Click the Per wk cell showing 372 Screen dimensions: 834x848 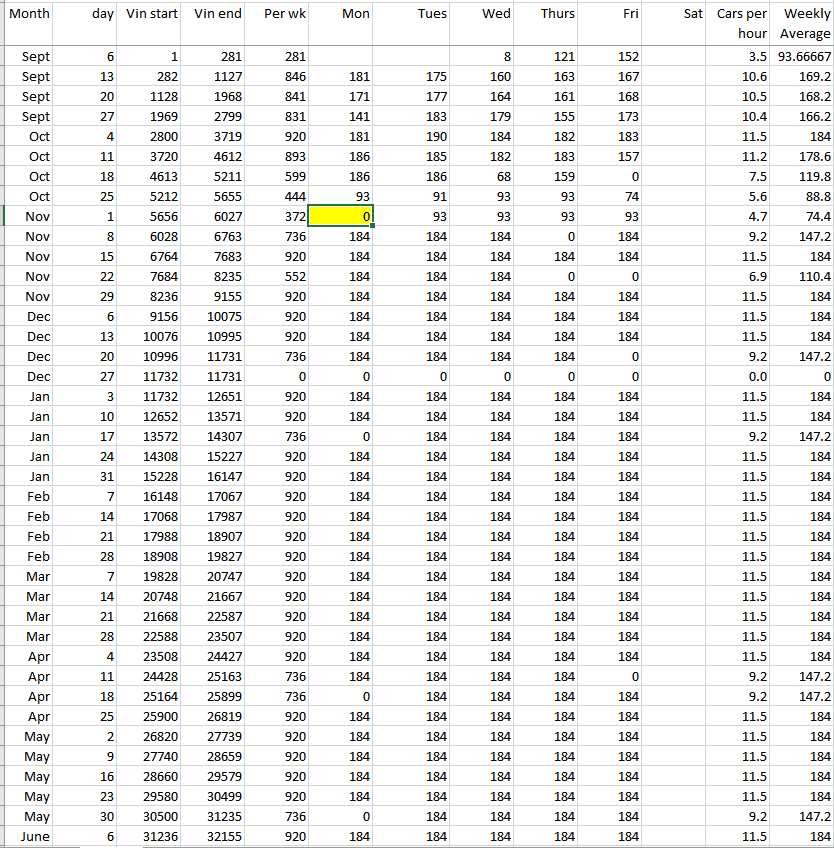279,217
